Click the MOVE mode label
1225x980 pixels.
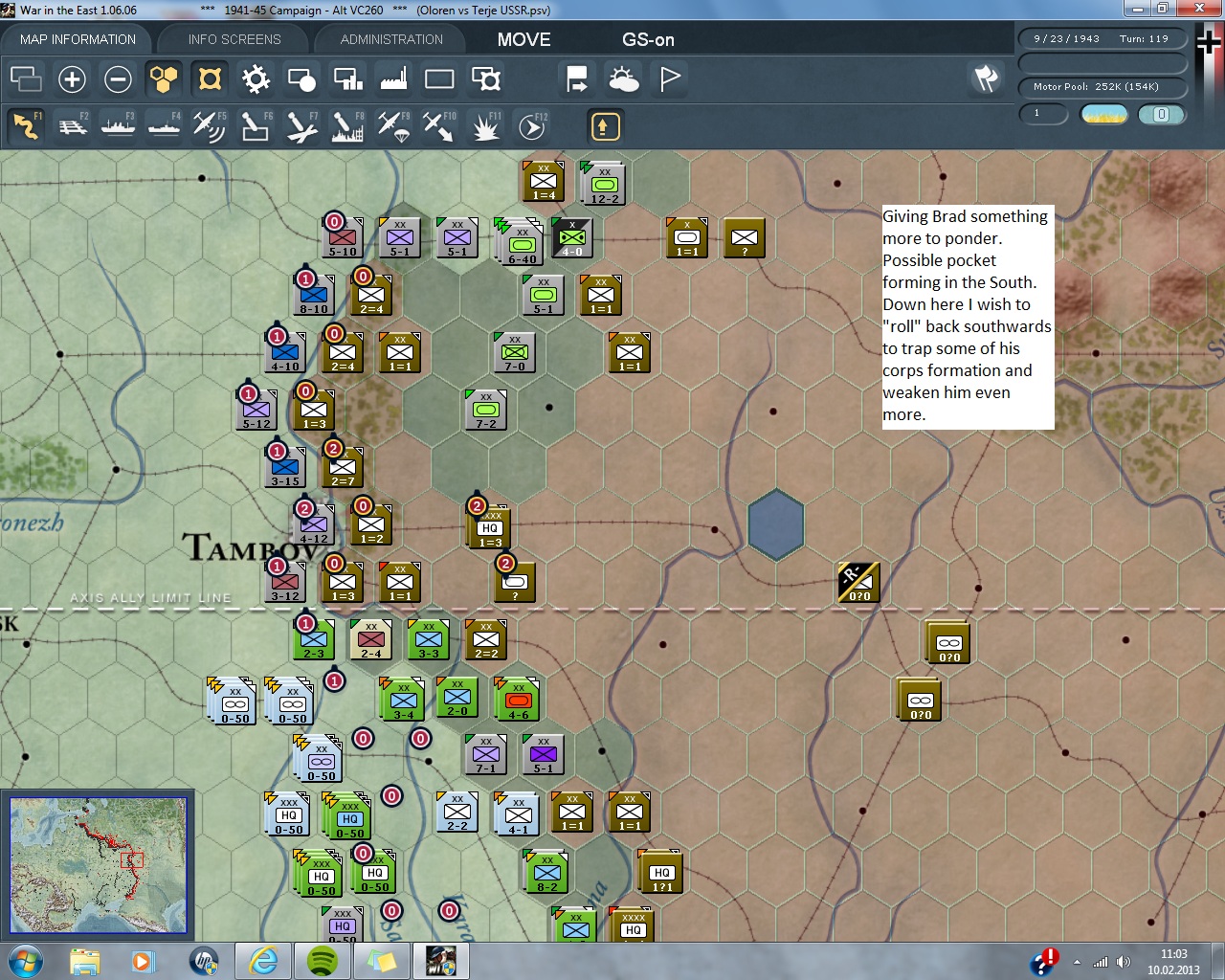pyautogui.click(x=523, y=39)
